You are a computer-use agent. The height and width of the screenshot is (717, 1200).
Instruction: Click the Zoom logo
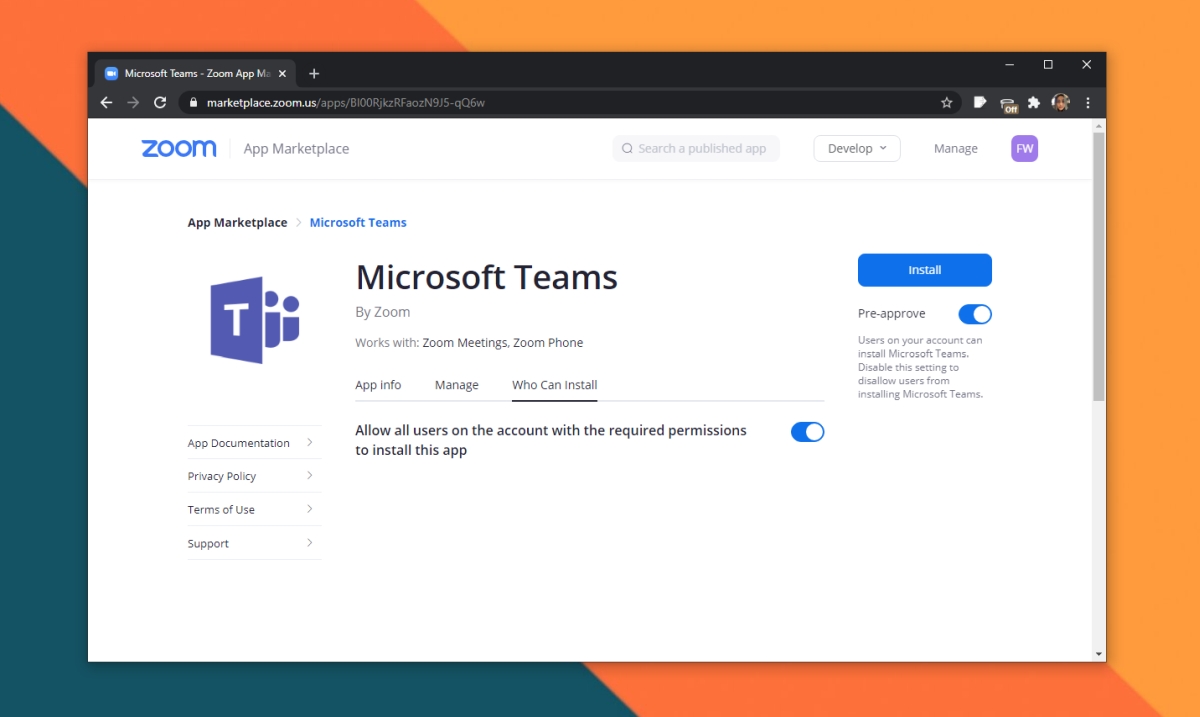click(x=178, y=148)
